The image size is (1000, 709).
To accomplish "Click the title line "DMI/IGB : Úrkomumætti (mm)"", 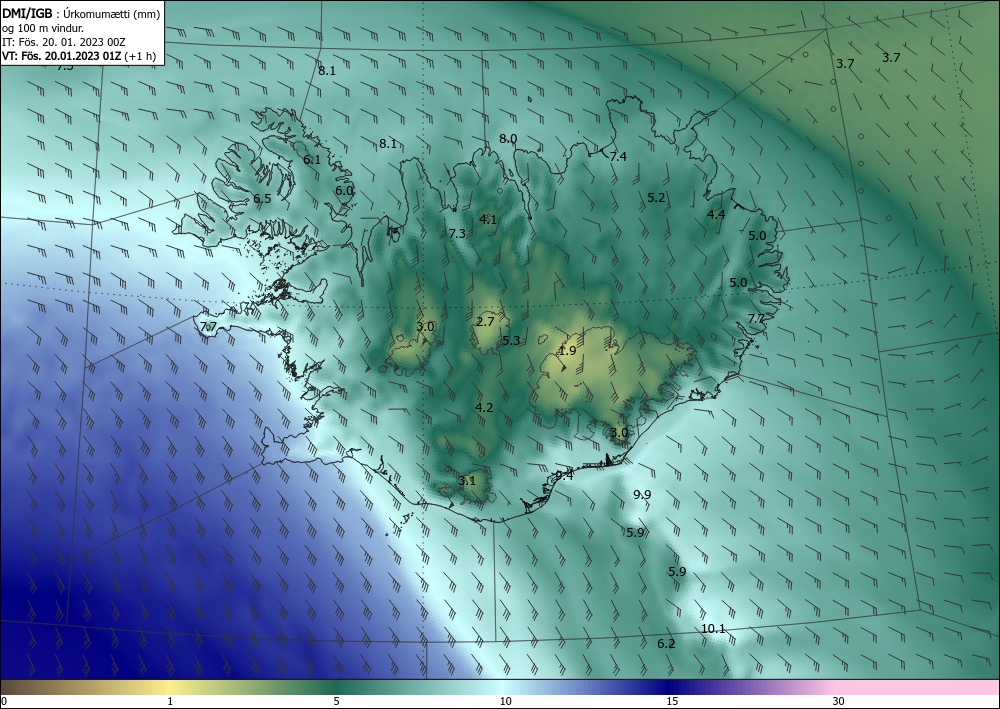I will point(81,13).
